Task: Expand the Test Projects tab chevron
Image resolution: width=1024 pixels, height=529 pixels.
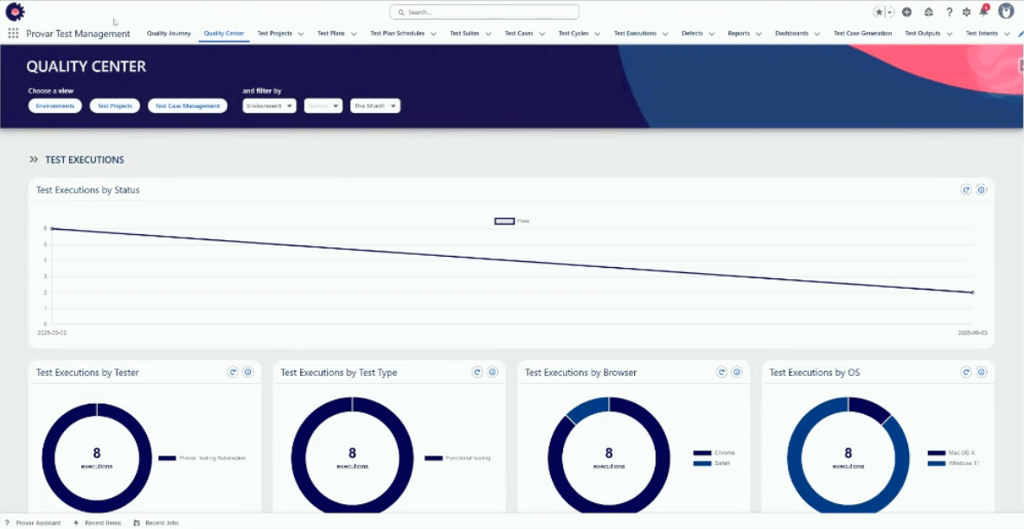Action: click(x=300, y=34)
